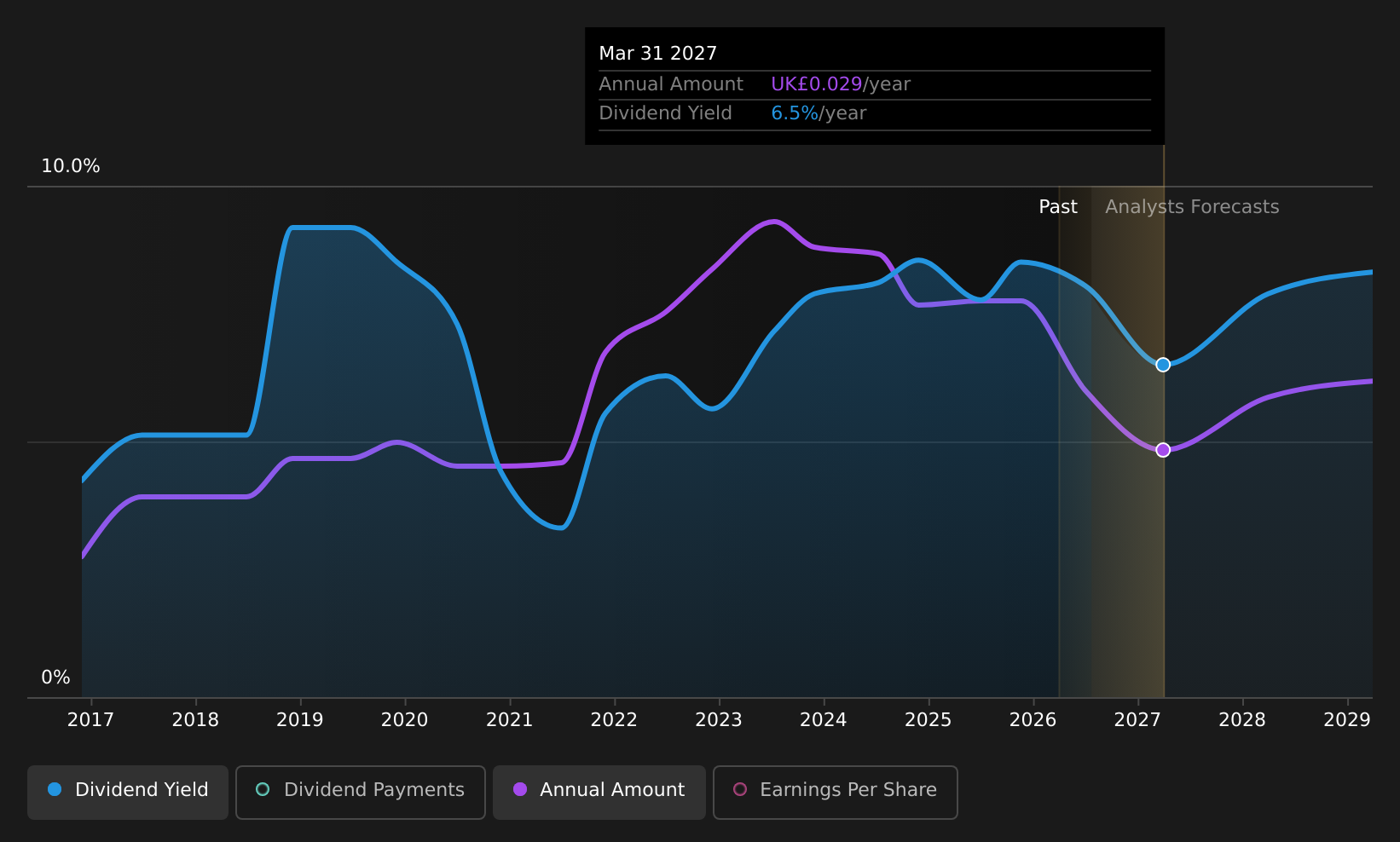Click the 0% y-axis label

tap(55, 678)
